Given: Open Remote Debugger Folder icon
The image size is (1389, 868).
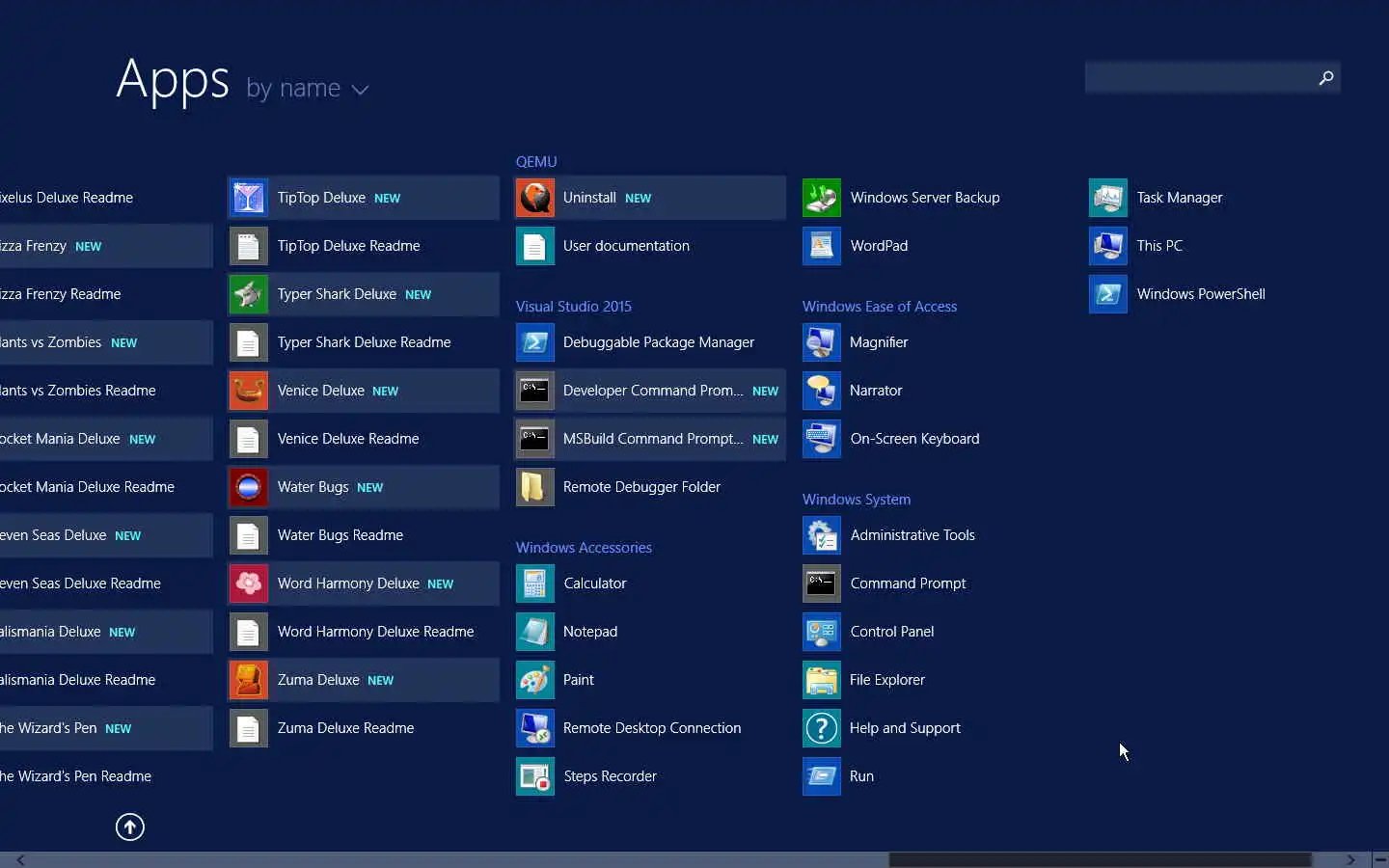Looking at the screenshot, I should pos(534,487).
